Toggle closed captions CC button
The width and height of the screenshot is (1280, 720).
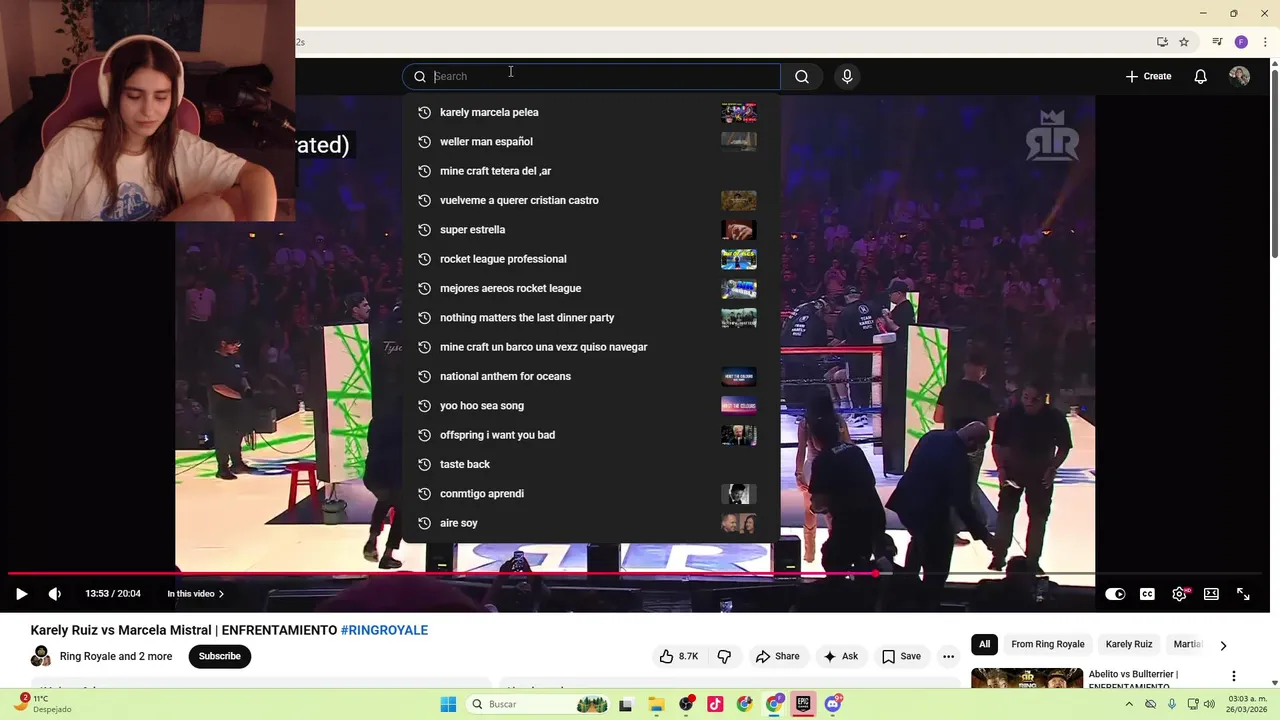1147,594
